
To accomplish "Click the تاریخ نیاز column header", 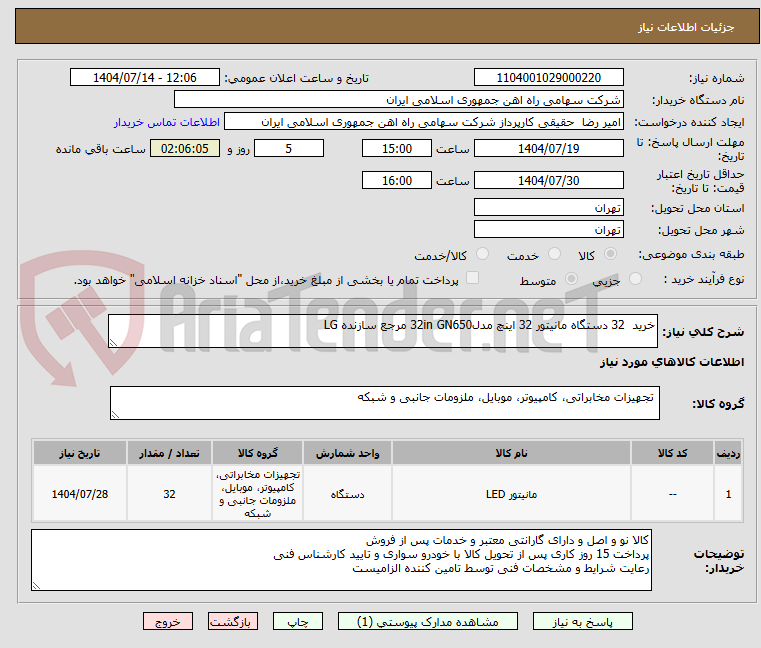I will (80, 453).
